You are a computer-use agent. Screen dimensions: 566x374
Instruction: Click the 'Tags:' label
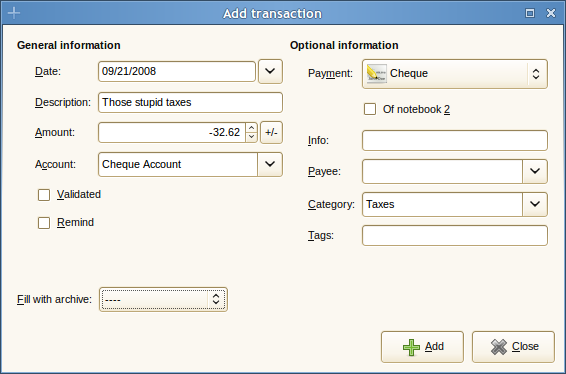tap(321, 236)
